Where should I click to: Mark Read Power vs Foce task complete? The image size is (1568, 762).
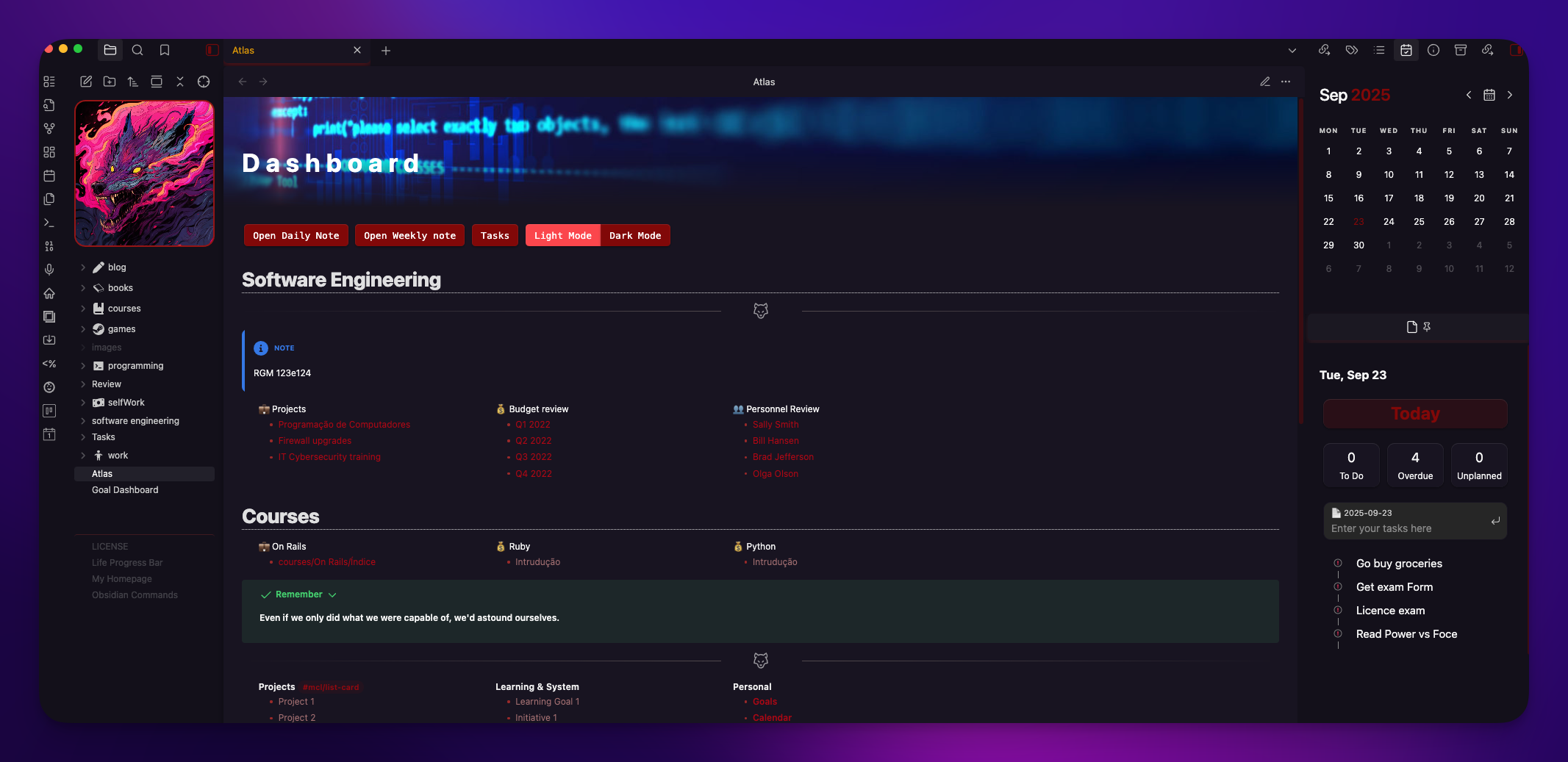coord(1338,634)
